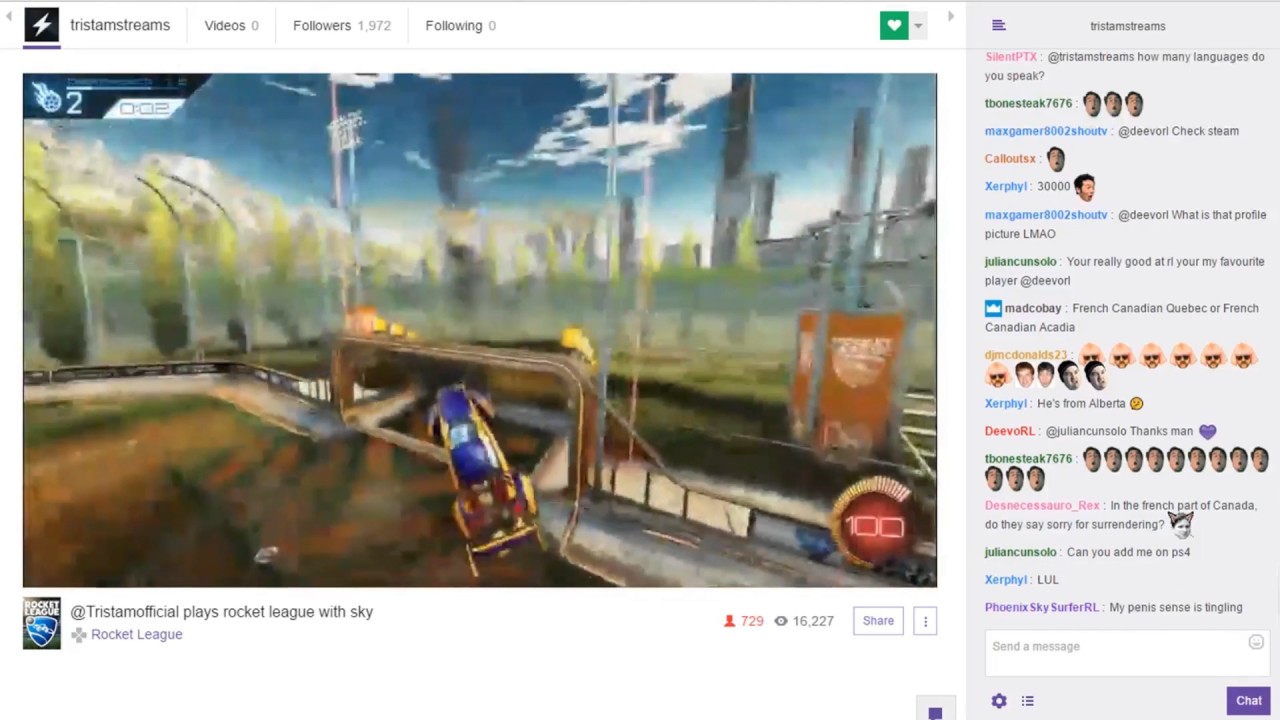The height and width of the screenshot is (720, 1280).
Task: Click username Calloutsx in chat
Action: (x=1010, y=159)
